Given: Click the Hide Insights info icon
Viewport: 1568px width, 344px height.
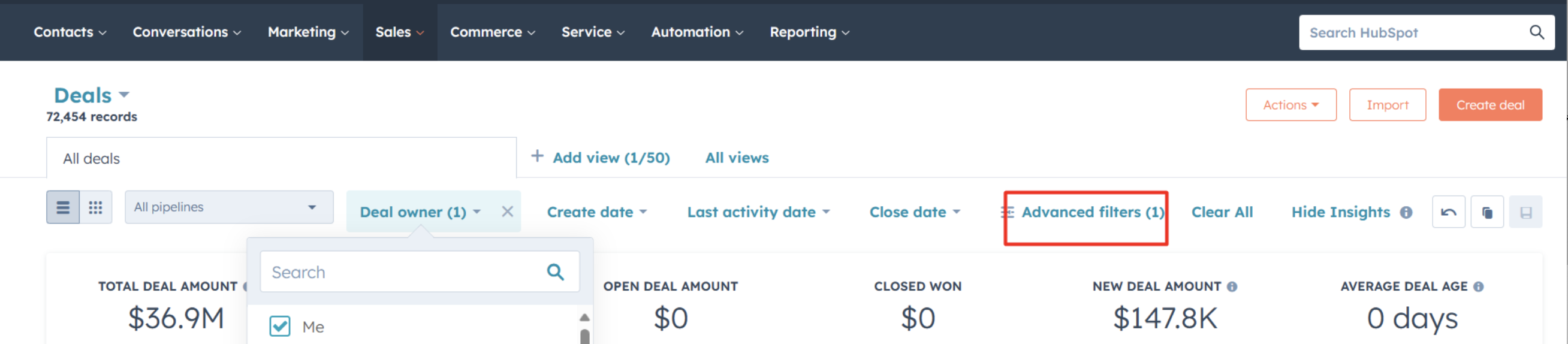Looking at the screenshot, I should tap(1406, 213).
